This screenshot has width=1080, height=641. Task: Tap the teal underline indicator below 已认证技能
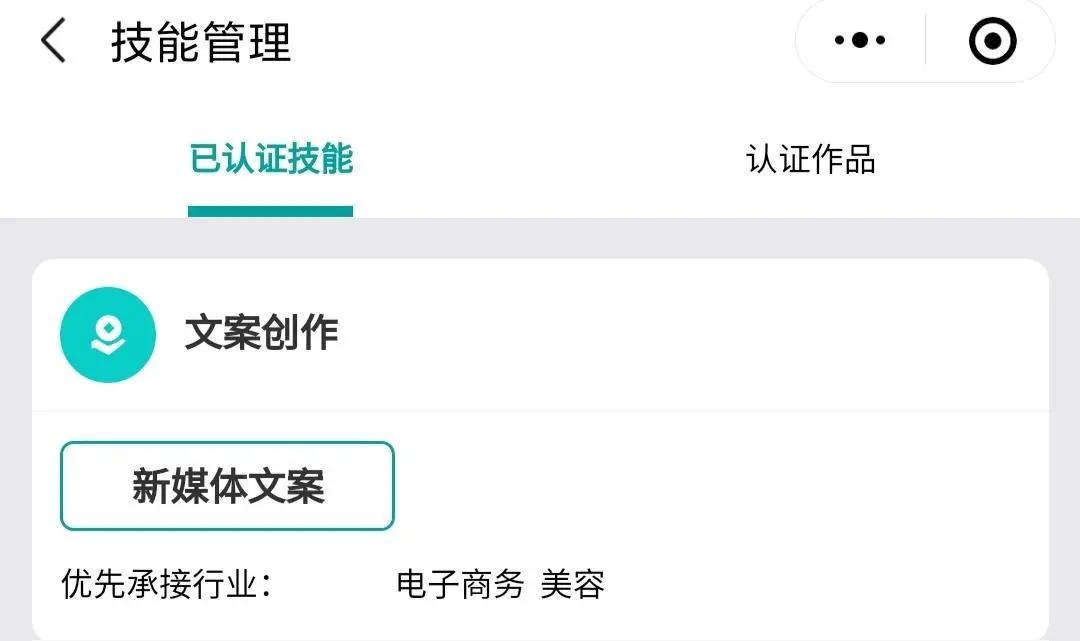(270, 210)
